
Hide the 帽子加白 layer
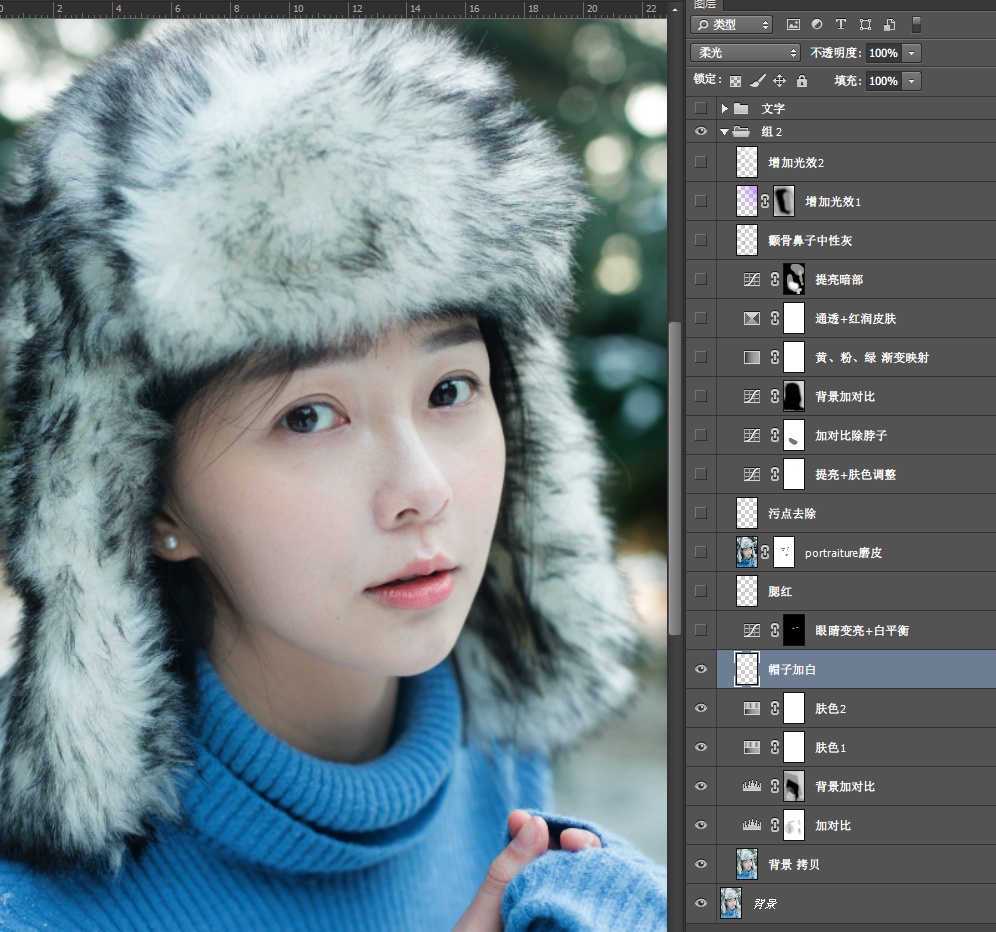pyautogui.click(x=701, y=669)
